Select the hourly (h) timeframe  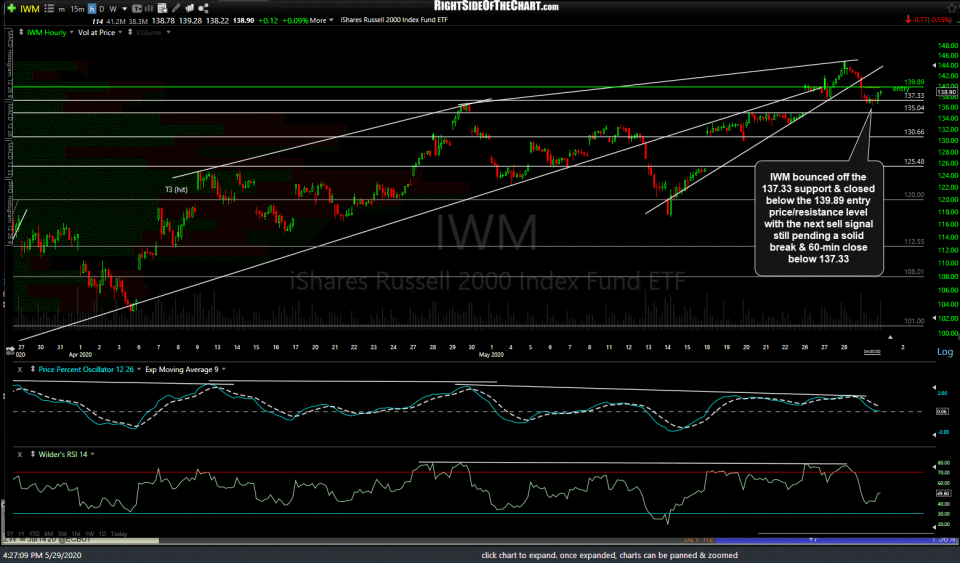coord(92,9)
